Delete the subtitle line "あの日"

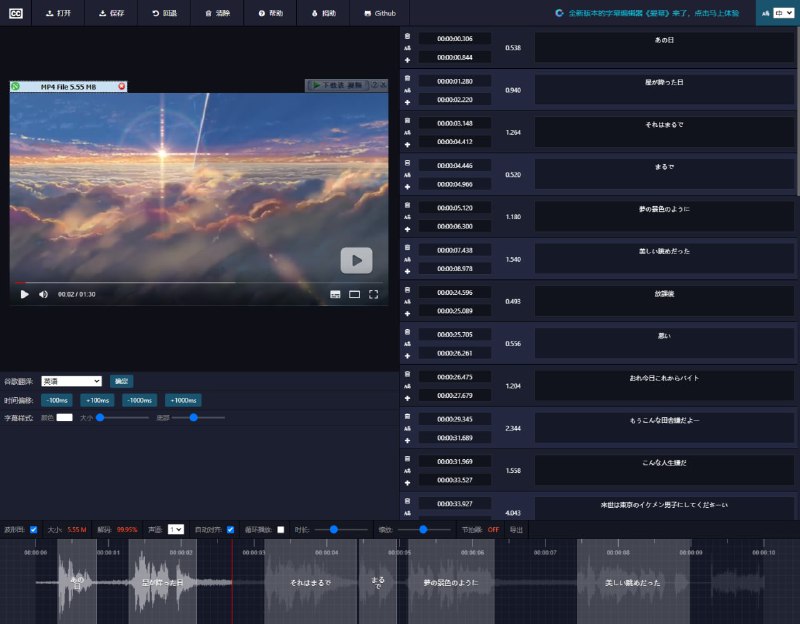point(407,36)
